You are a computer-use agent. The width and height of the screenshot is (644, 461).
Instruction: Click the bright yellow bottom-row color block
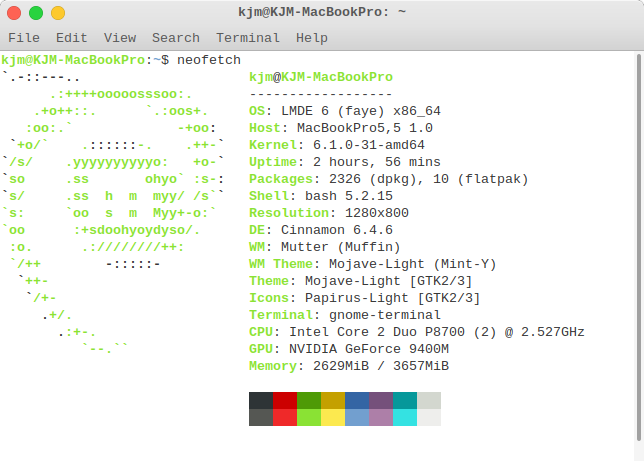click(333, 417)
